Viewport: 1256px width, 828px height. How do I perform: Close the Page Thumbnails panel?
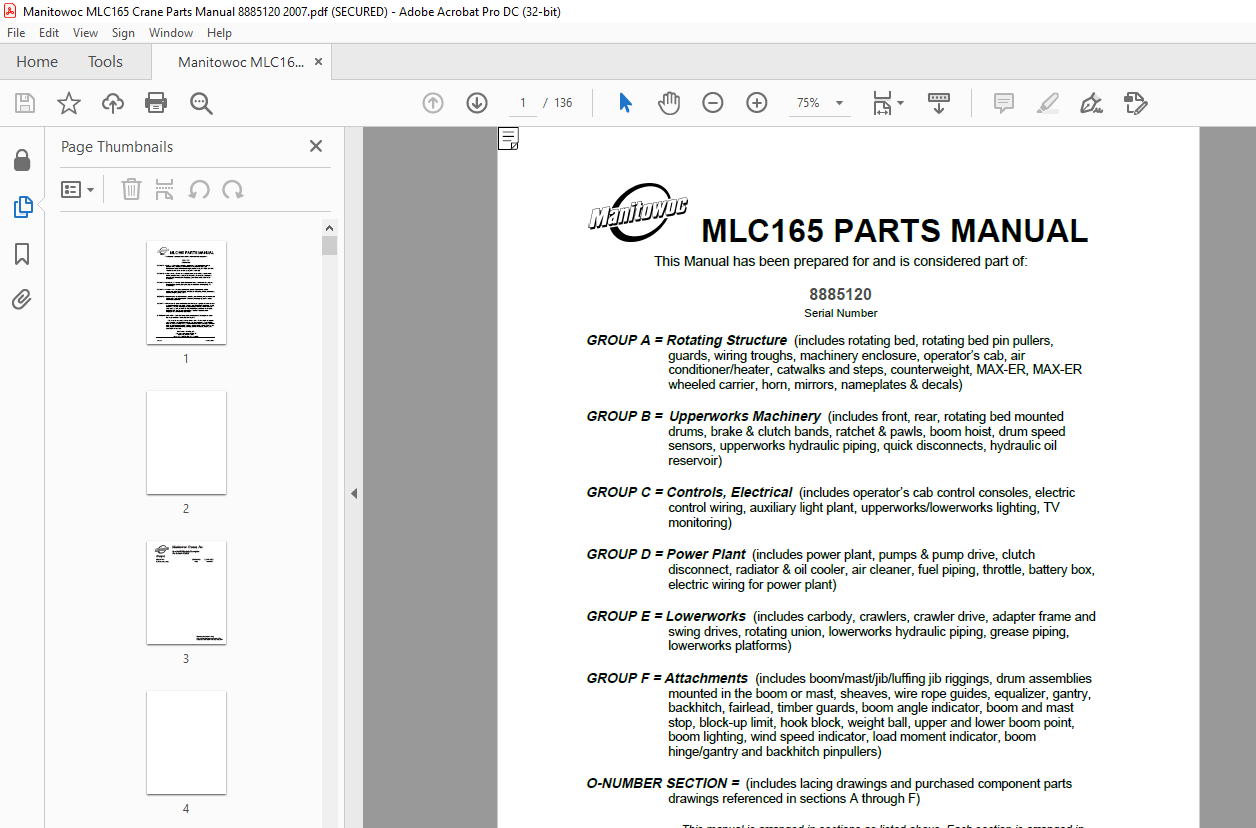pyautogui.click(x=316, y=146)
